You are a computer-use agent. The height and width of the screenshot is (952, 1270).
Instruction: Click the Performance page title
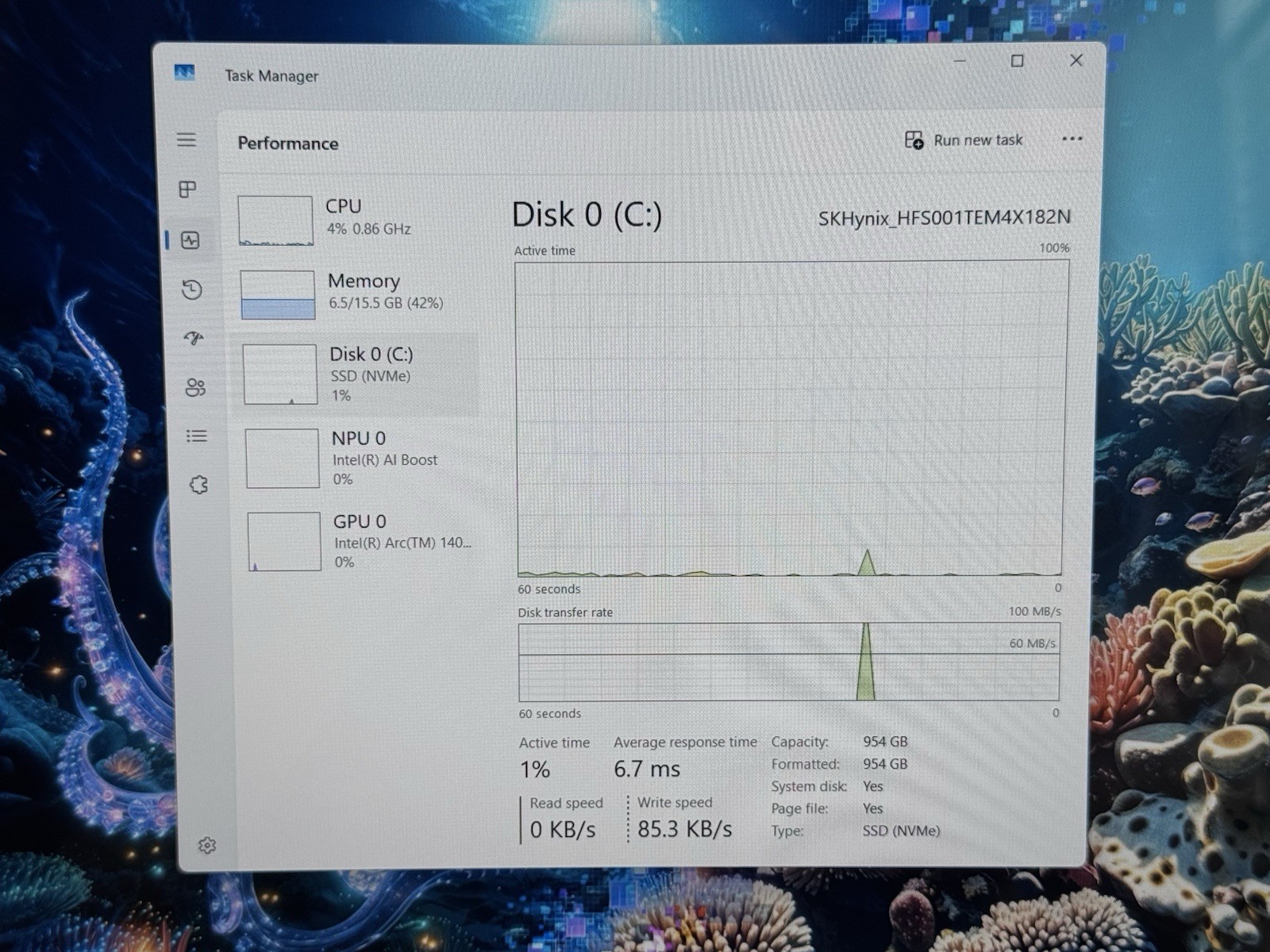coord(288,144)
